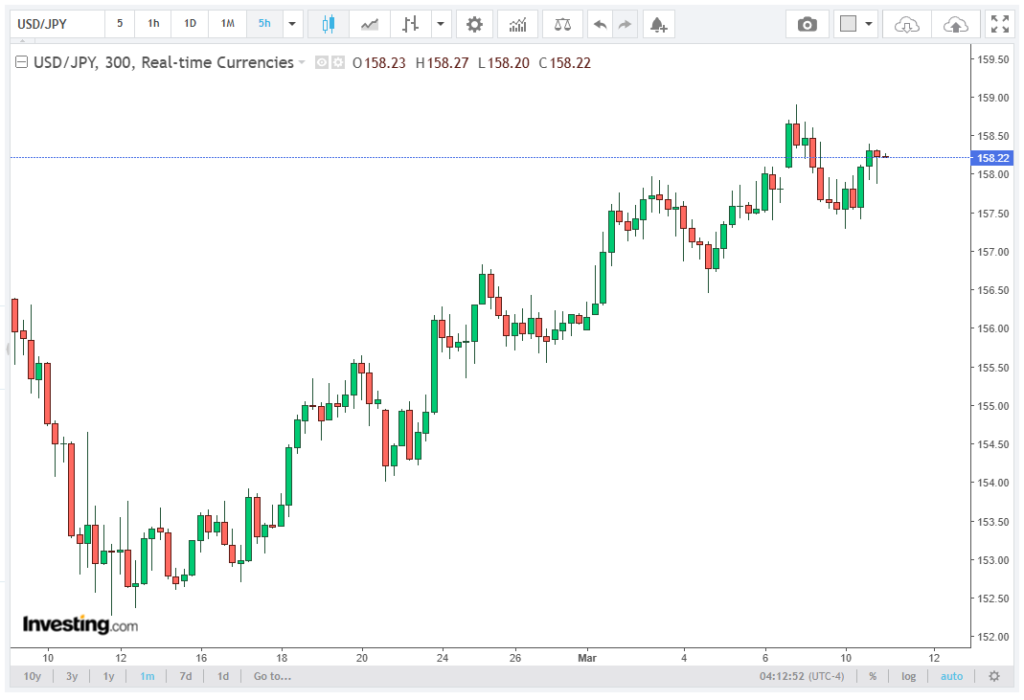Open the time interval dropdown arrow
The image size is (1024, 700).
click(292, 24)
